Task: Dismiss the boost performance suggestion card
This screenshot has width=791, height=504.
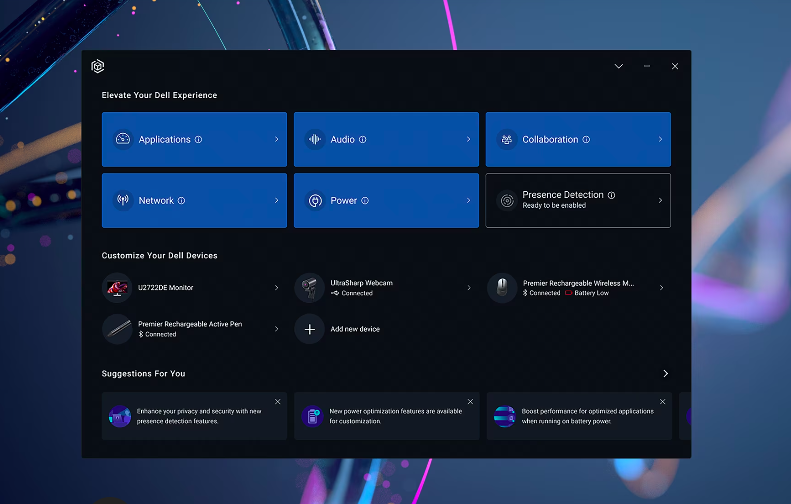Action: click(662, 402)
